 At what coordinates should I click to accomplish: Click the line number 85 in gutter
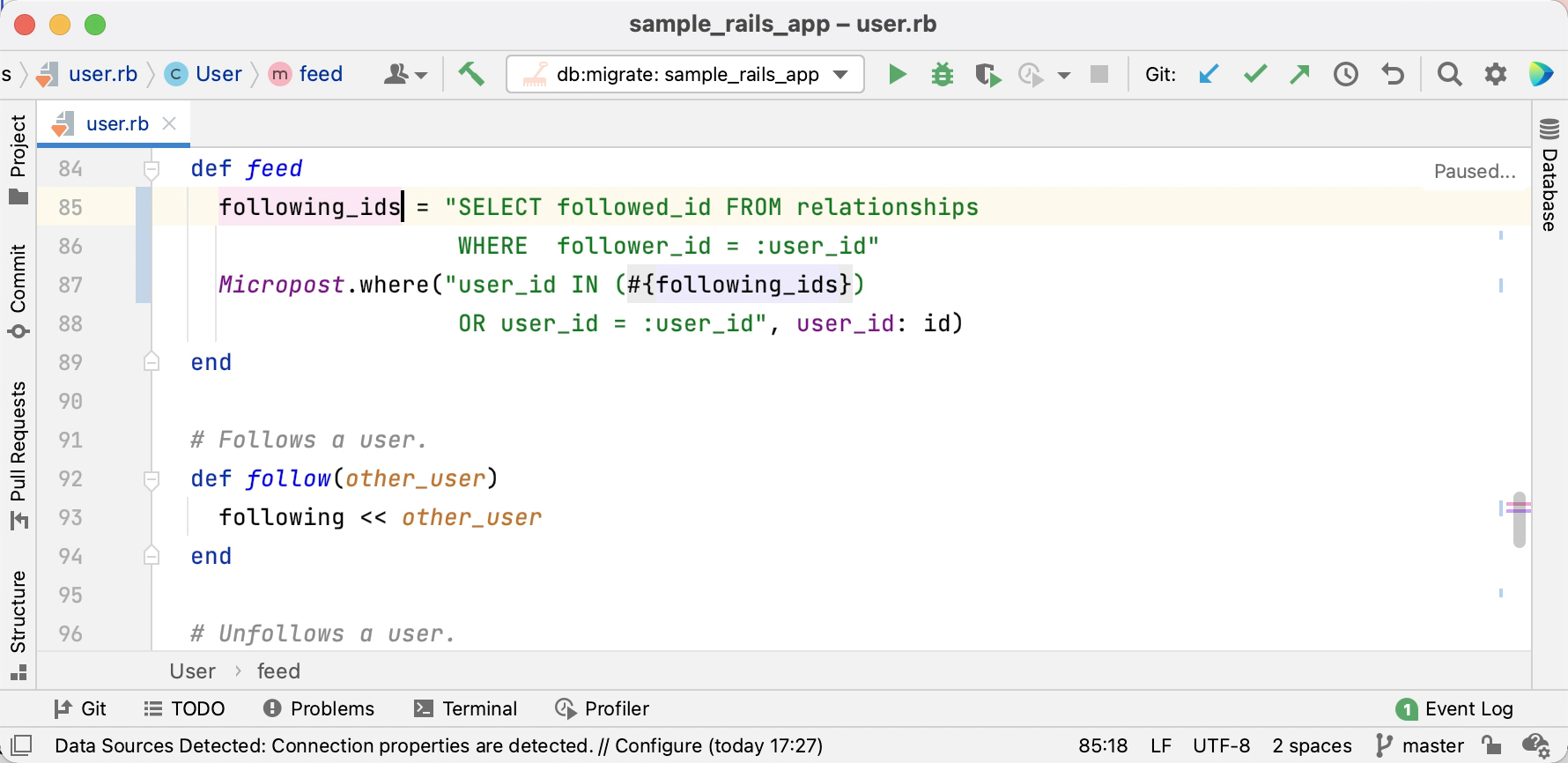pos(70,207)
